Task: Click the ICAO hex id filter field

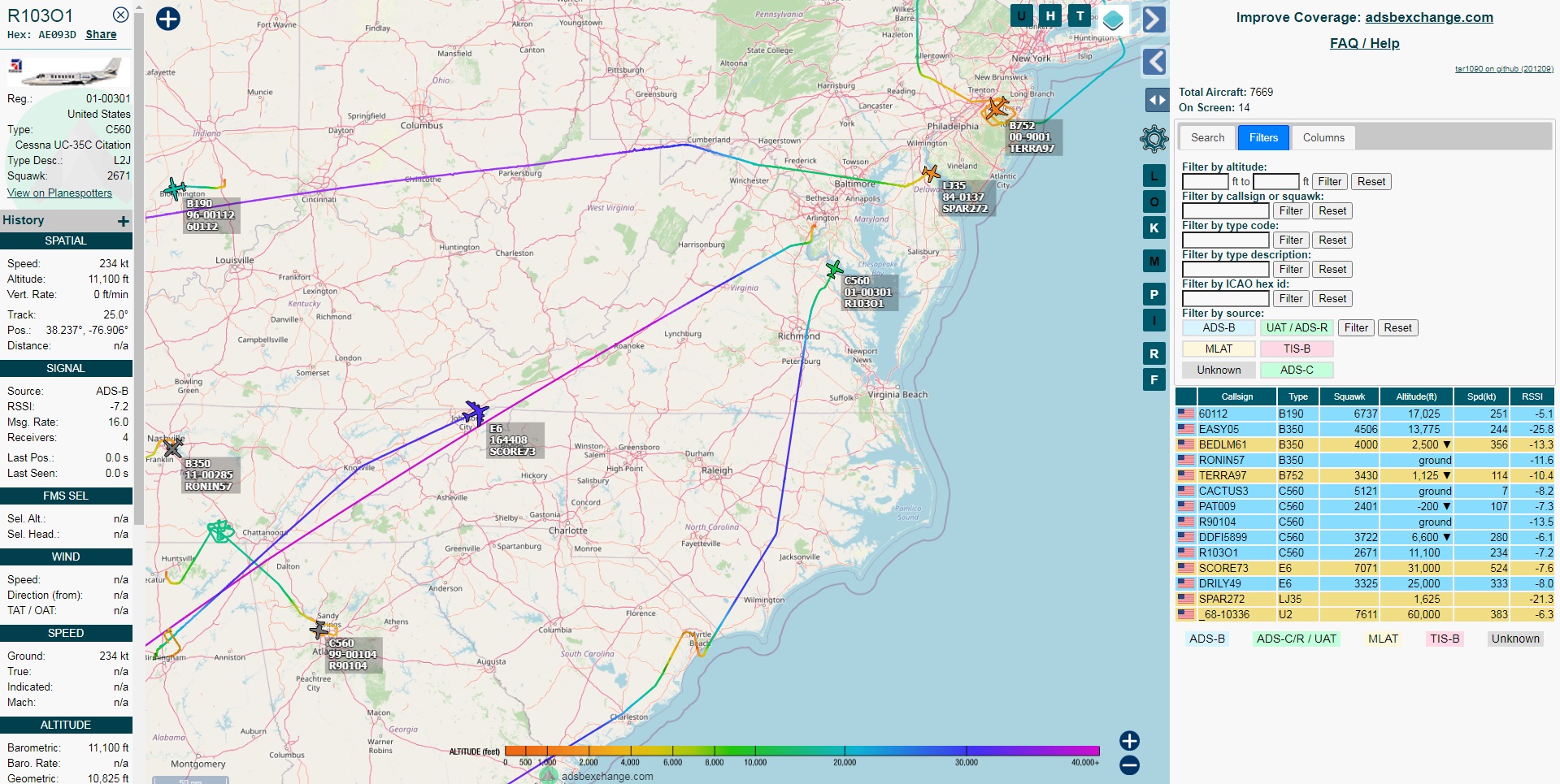Action: [1225, 298]
